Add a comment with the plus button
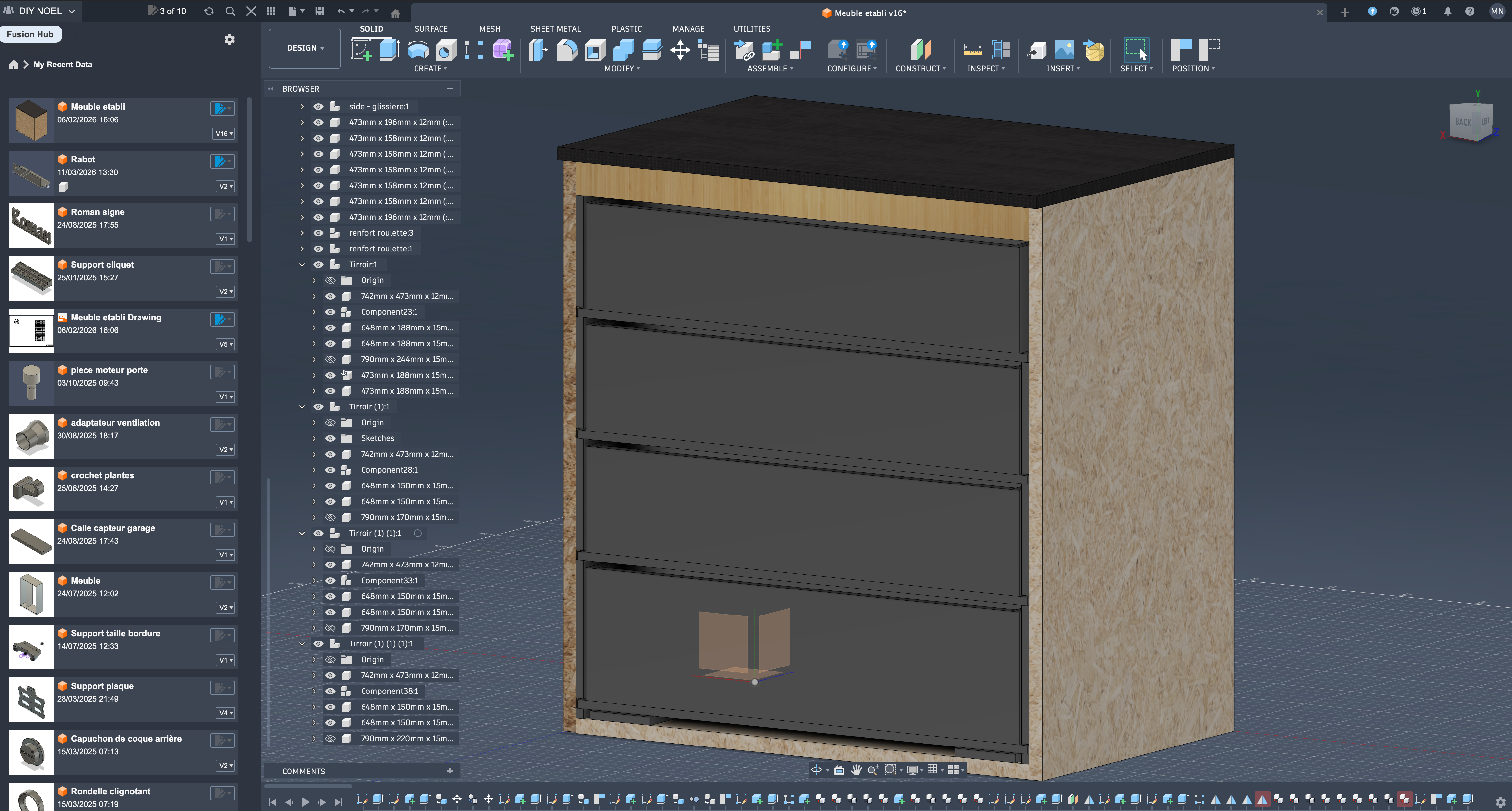Image resolution: width=1512 pixels, height=811 pixels. coord(450,771)
